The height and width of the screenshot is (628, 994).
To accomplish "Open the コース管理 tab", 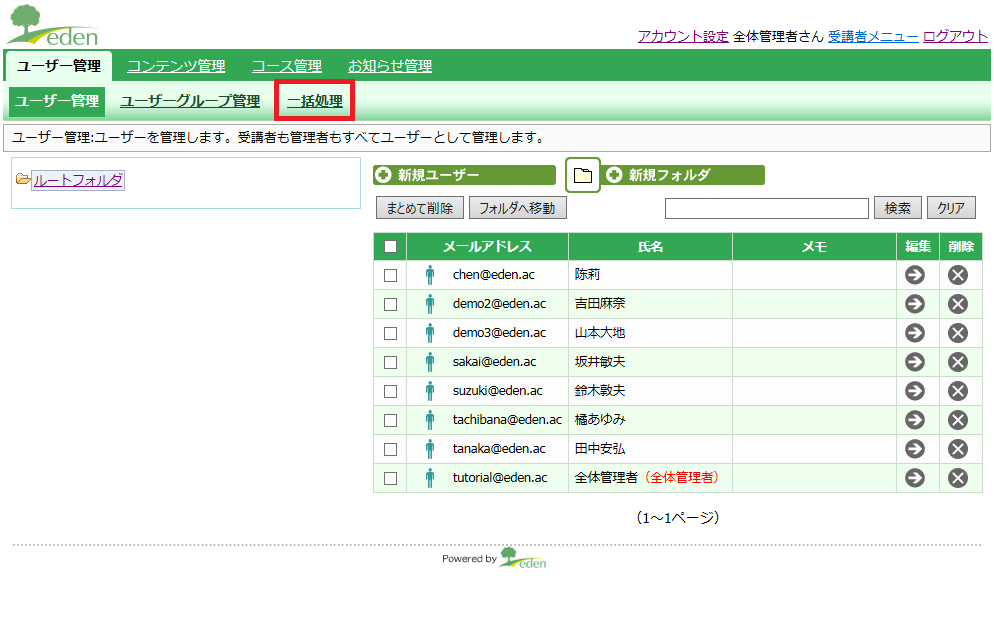I will [287, 66].
